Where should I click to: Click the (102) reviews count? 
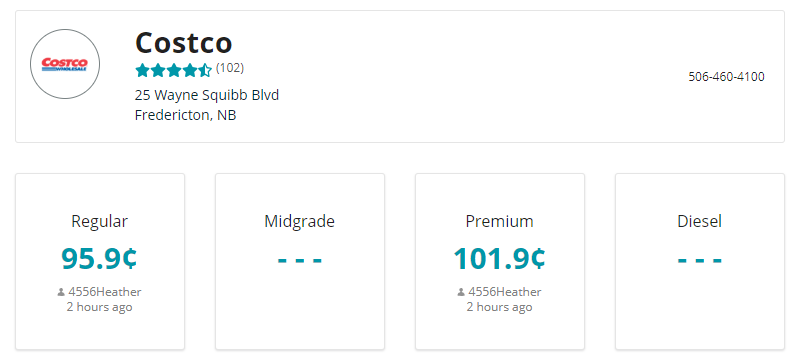230,68
